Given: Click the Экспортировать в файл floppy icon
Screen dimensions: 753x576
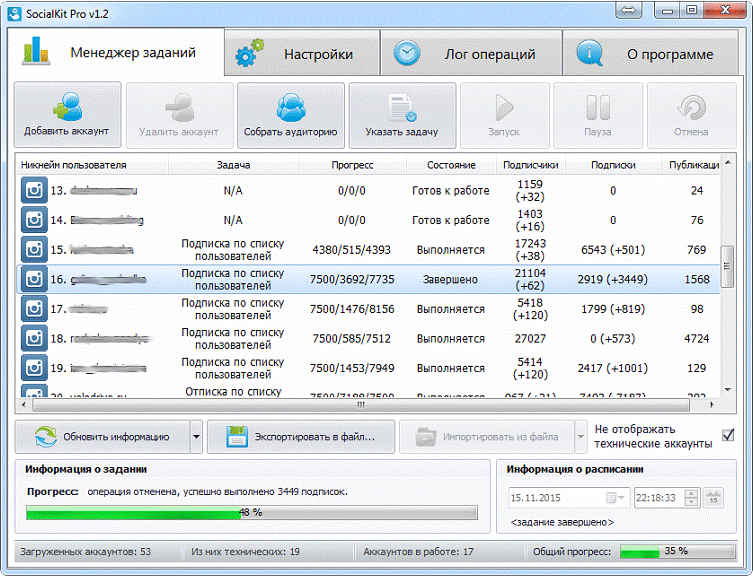Looking at the screenshot, I should [237, 437].
